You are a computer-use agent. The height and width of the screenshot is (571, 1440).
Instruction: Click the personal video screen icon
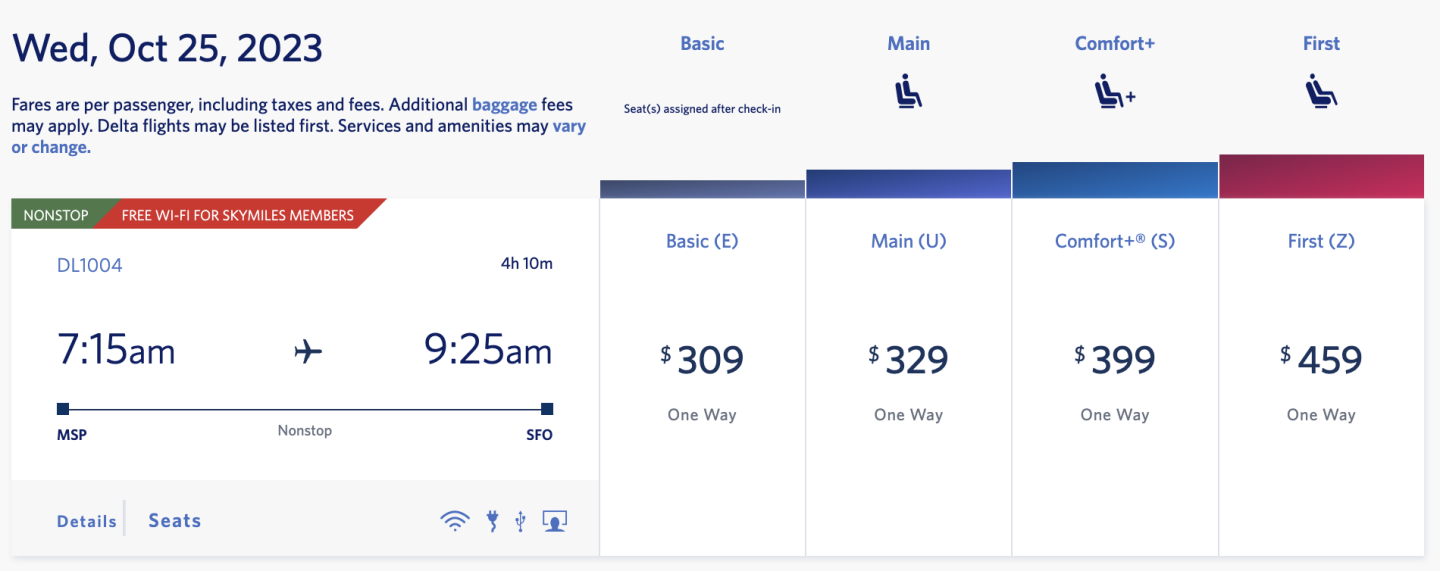tap(554, 521)
